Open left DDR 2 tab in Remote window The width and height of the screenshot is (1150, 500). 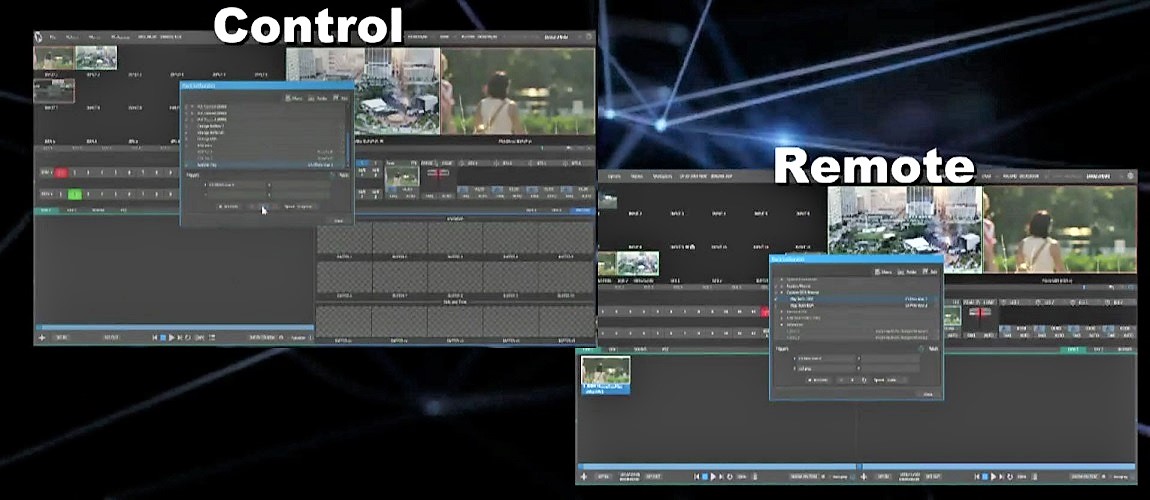[x=613, y=350]
